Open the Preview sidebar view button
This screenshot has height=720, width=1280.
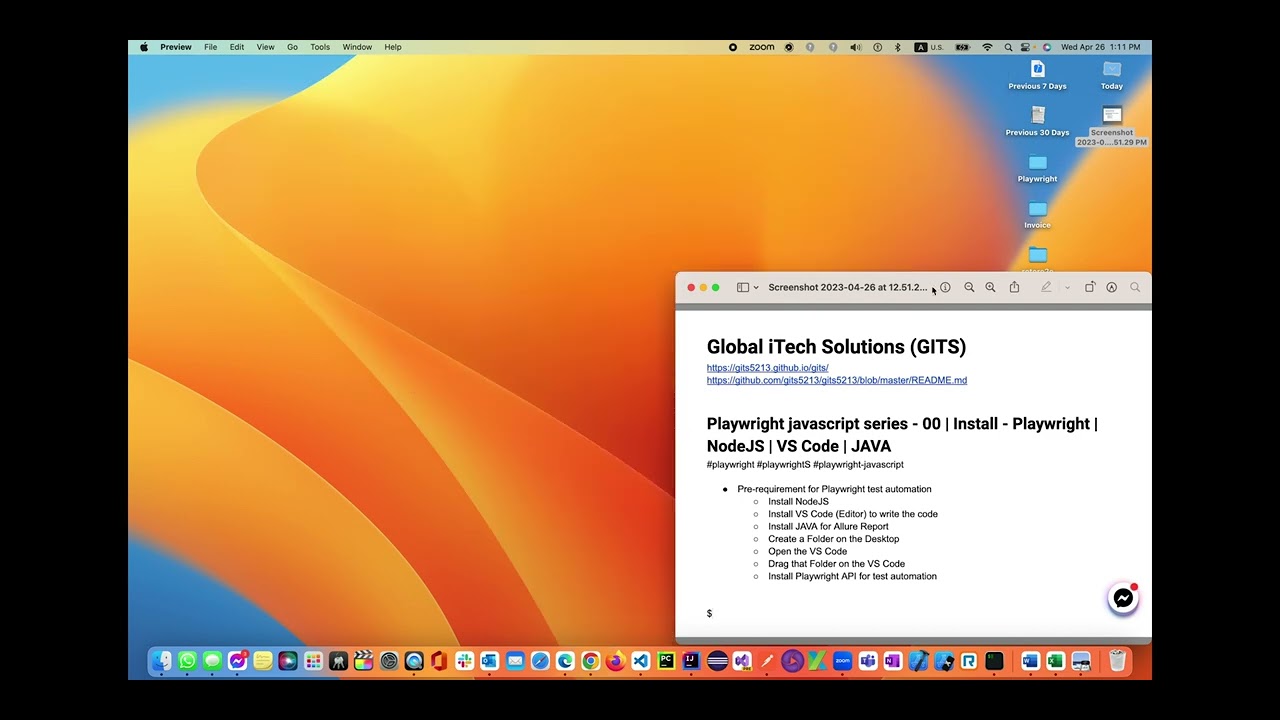click(743, 287)
